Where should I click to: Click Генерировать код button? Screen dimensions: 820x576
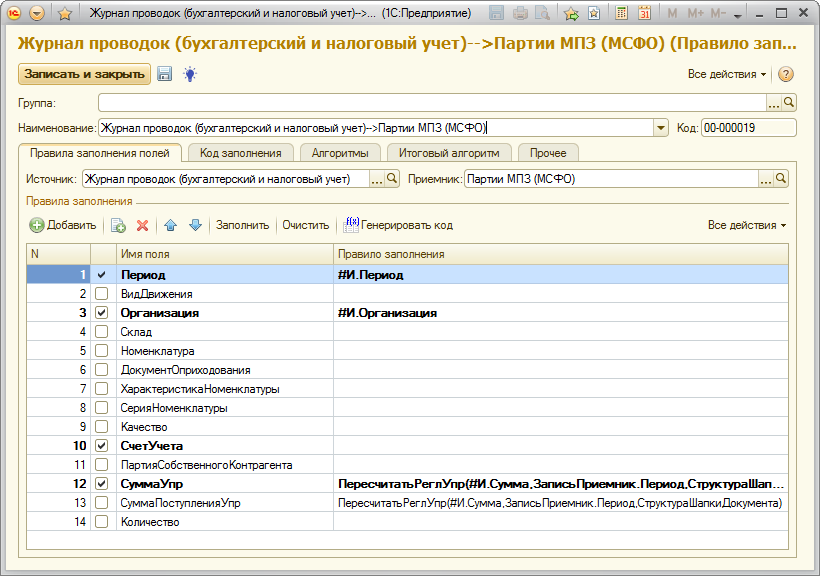coord(398,226)
